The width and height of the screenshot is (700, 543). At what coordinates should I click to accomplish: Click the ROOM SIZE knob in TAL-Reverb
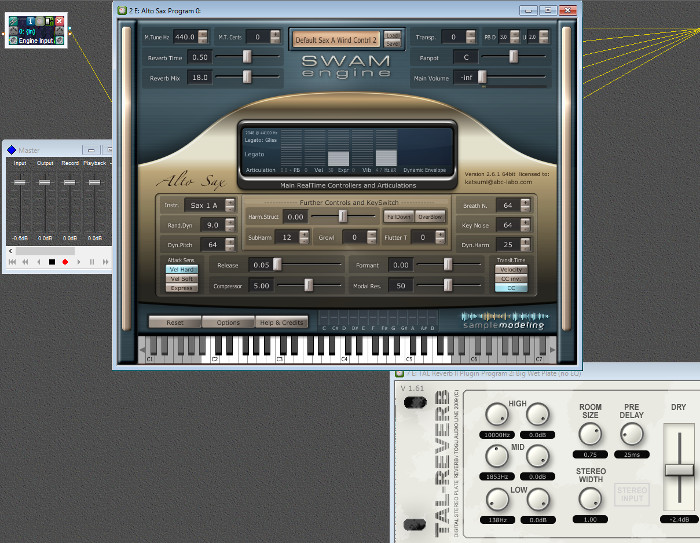click(590, 434)
